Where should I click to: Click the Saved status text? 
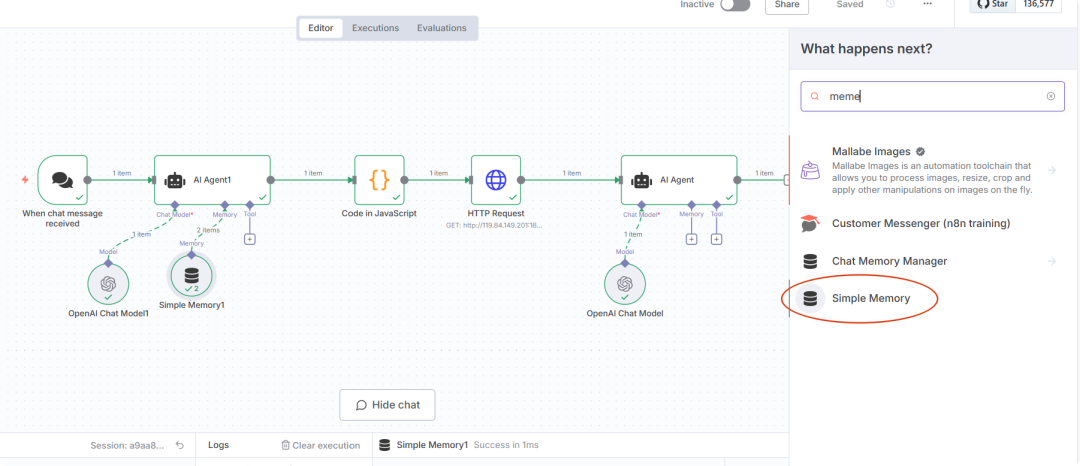850,4
